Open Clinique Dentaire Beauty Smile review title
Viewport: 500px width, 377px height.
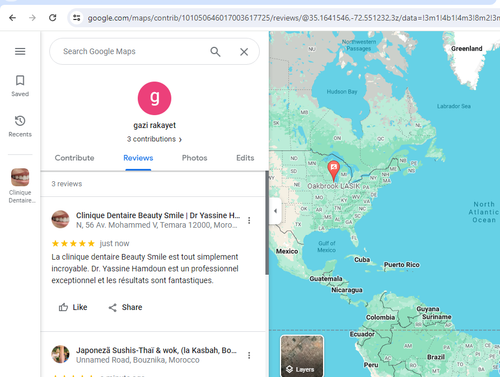click(158, 215)
